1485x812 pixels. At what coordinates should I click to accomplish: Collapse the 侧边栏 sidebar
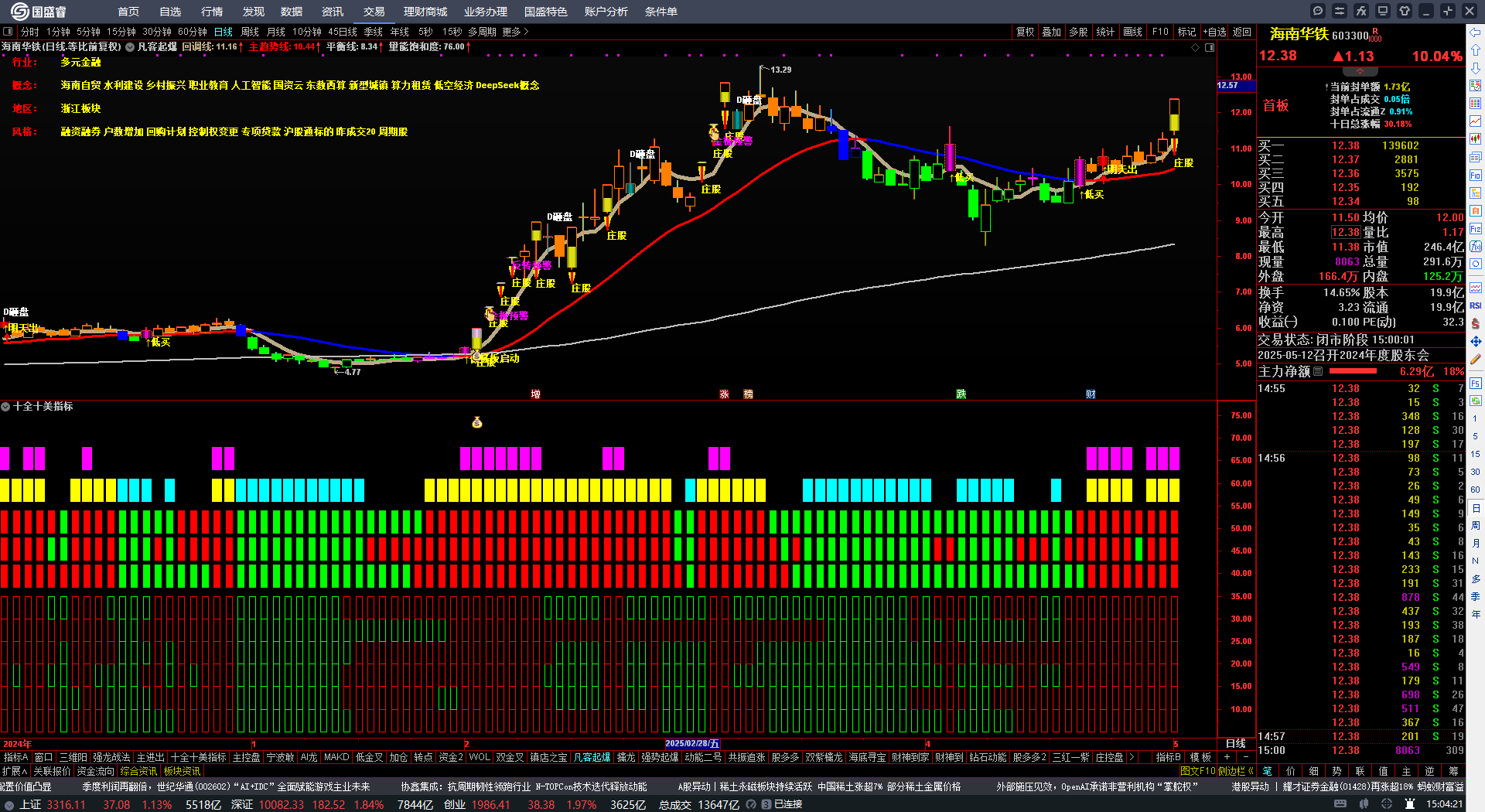(x=1236, y=771)
